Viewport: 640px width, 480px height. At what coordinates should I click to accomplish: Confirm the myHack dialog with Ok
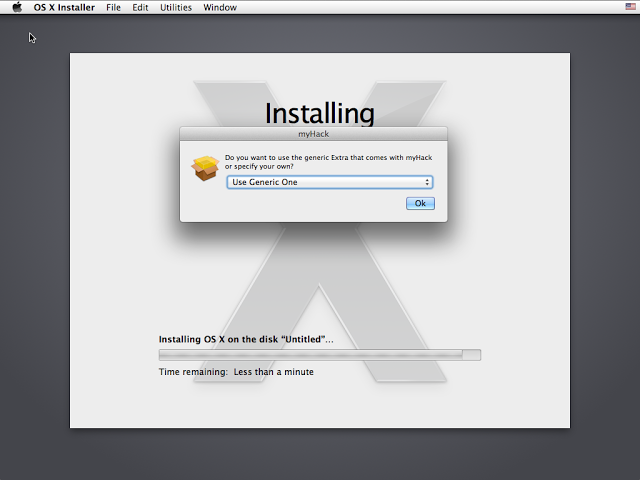coord(420,203)
